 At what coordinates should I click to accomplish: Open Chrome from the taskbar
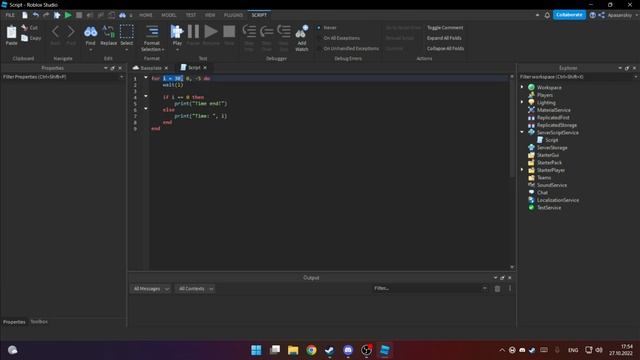click(311, 350)
